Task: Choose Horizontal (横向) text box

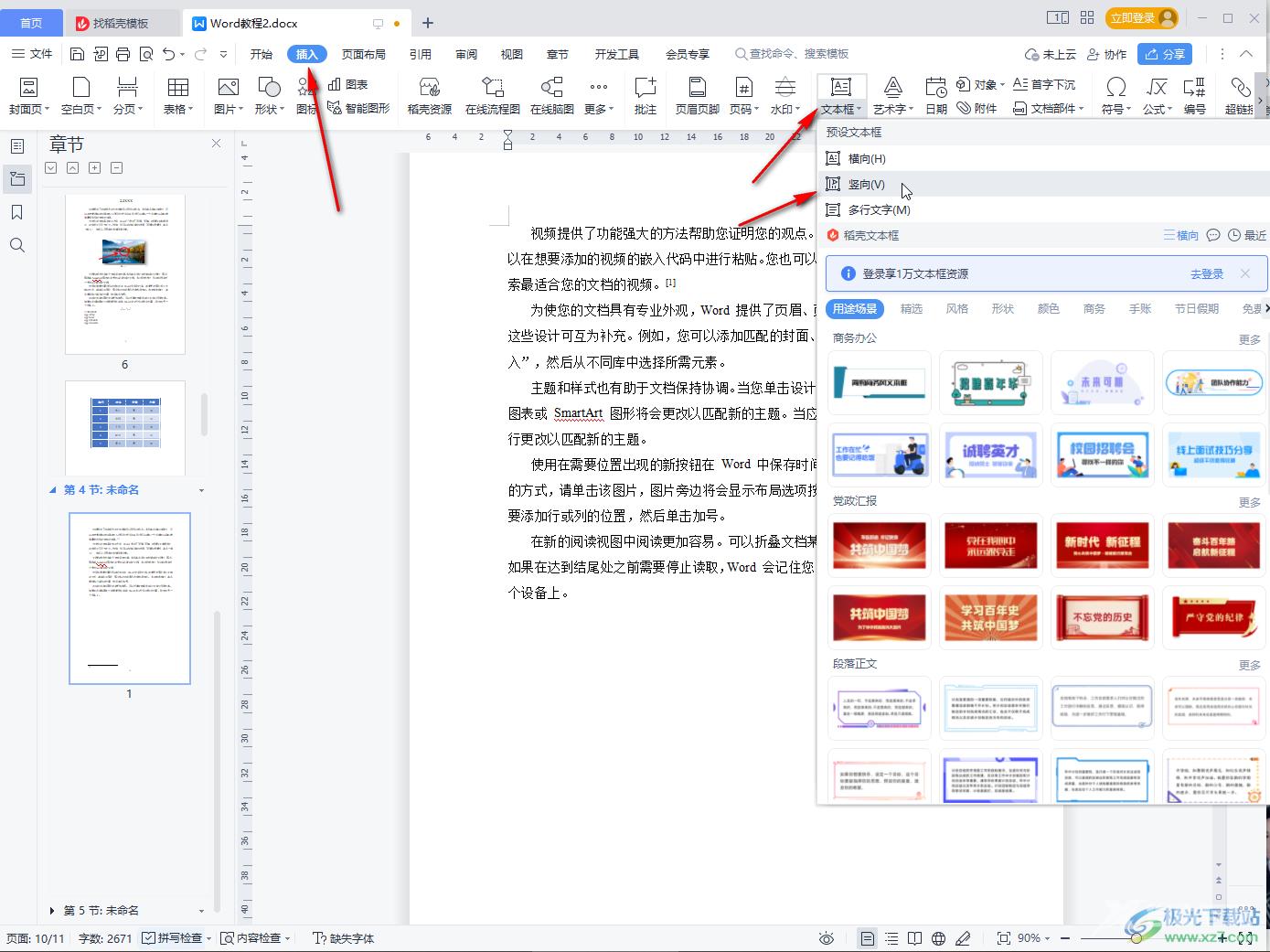Action: (x=1044, y=158)
